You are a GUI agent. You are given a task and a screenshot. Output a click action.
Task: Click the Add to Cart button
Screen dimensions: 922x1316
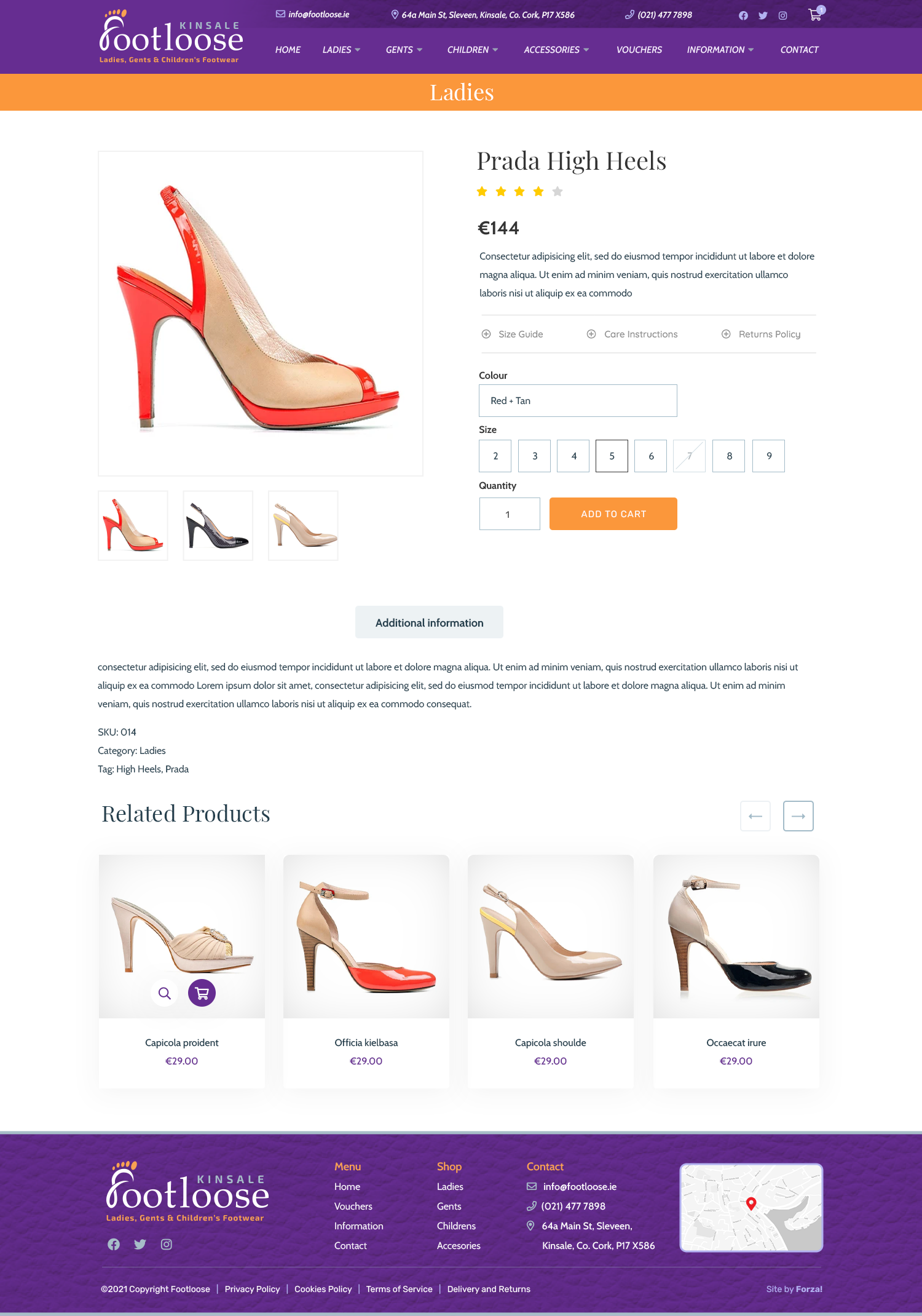pos(613,513)
